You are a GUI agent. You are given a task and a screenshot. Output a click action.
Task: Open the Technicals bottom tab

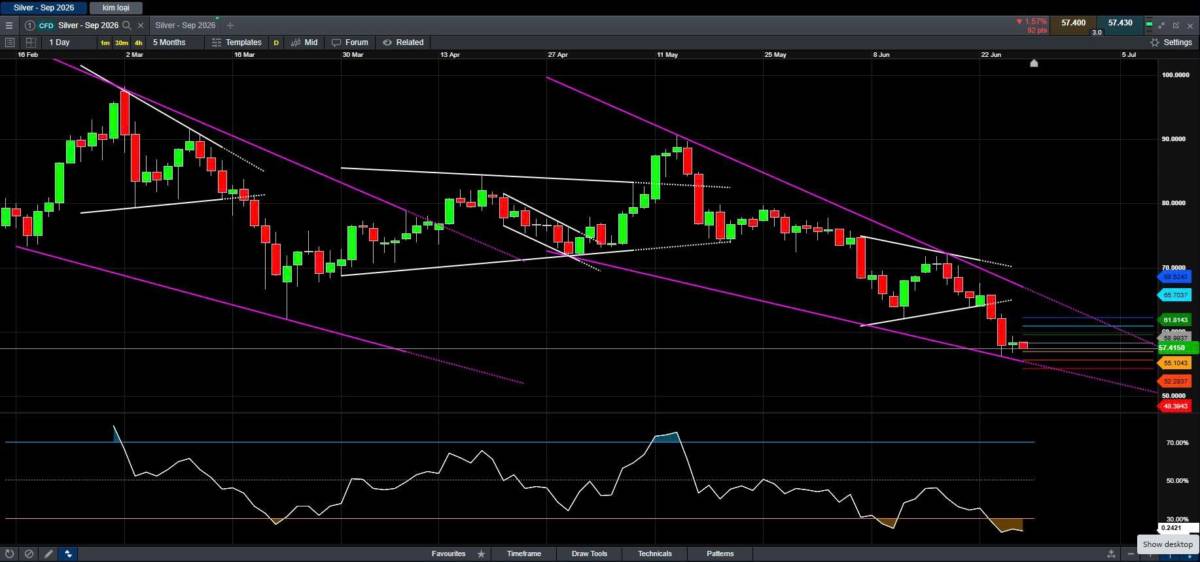(x=652, y=553)
